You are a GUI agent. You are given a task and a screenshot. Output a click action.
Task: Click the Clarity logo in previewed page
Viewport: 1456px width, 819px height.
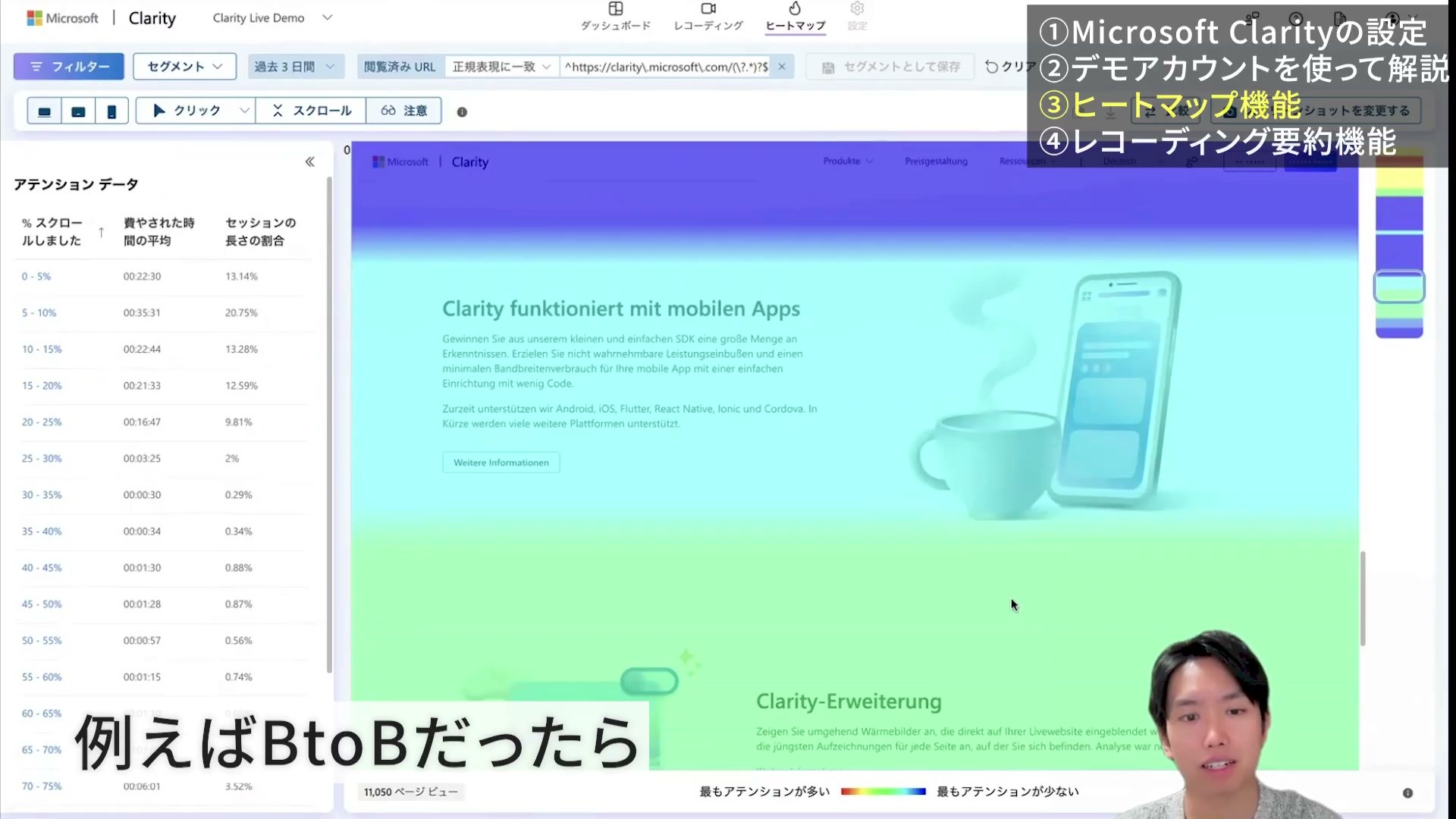coord(470,162)
